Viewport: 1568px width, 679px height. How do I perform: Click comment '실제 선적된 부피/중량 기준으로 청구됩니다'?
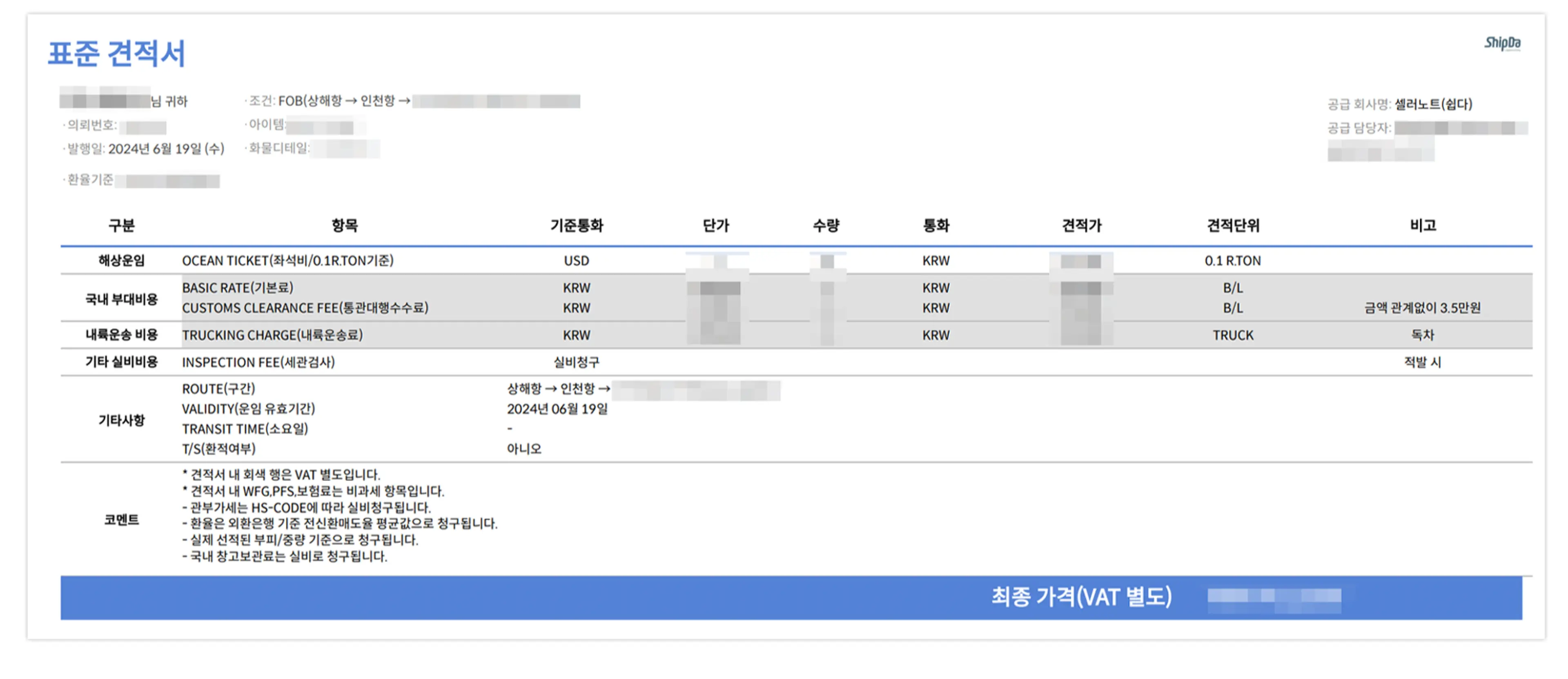[x=300, y=540]
